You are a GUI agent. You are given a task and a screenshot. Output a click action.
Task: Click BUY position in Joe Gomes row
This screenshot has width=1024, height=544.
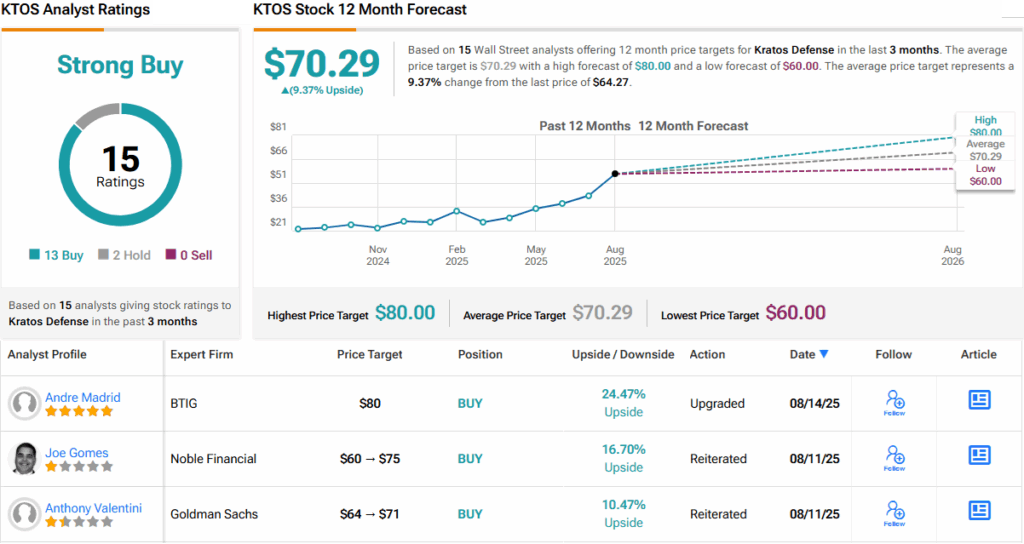tap(470, 458)
